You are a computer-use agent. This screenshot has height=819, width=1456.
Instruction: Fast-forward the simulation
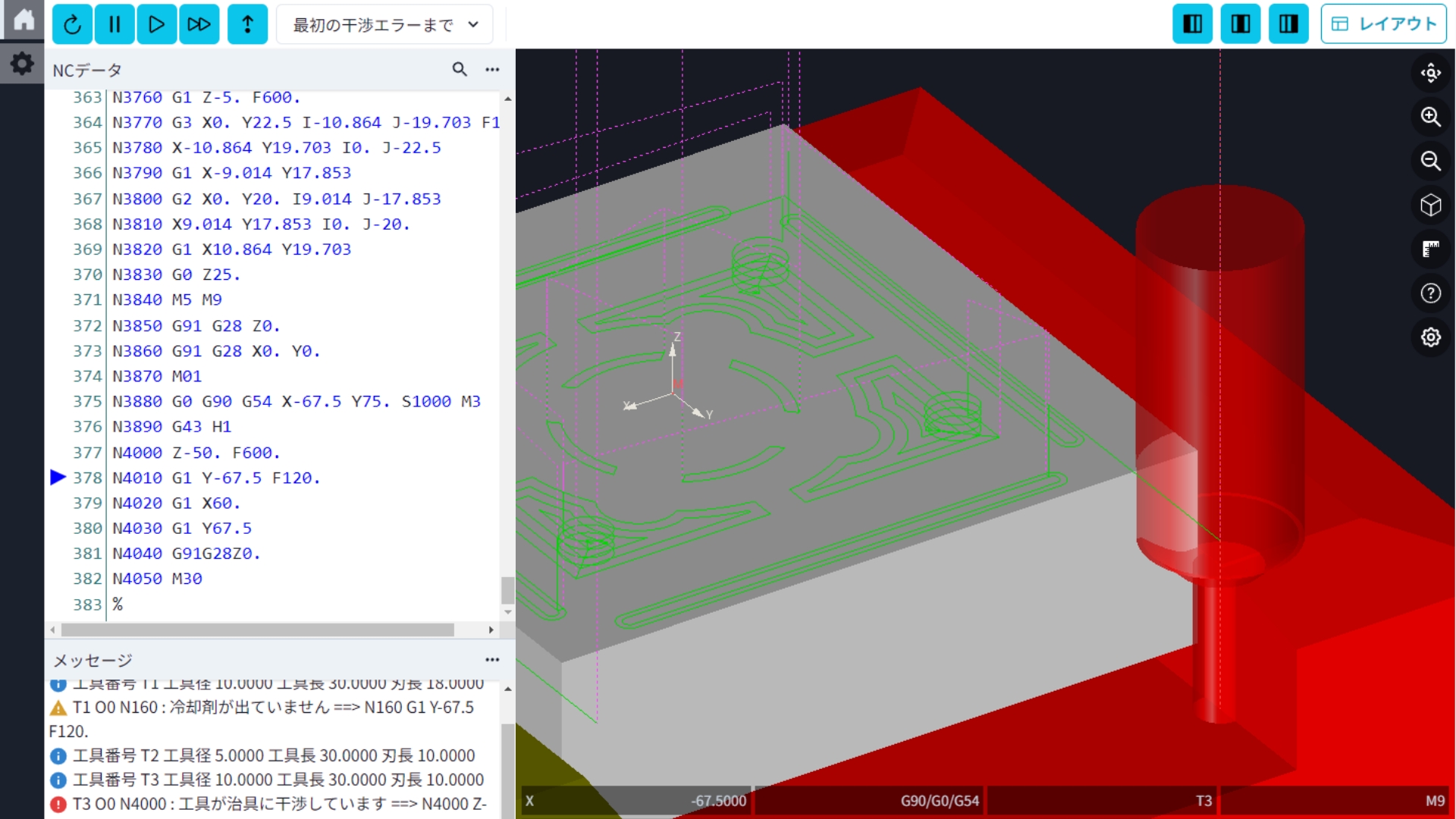point(199,24)
